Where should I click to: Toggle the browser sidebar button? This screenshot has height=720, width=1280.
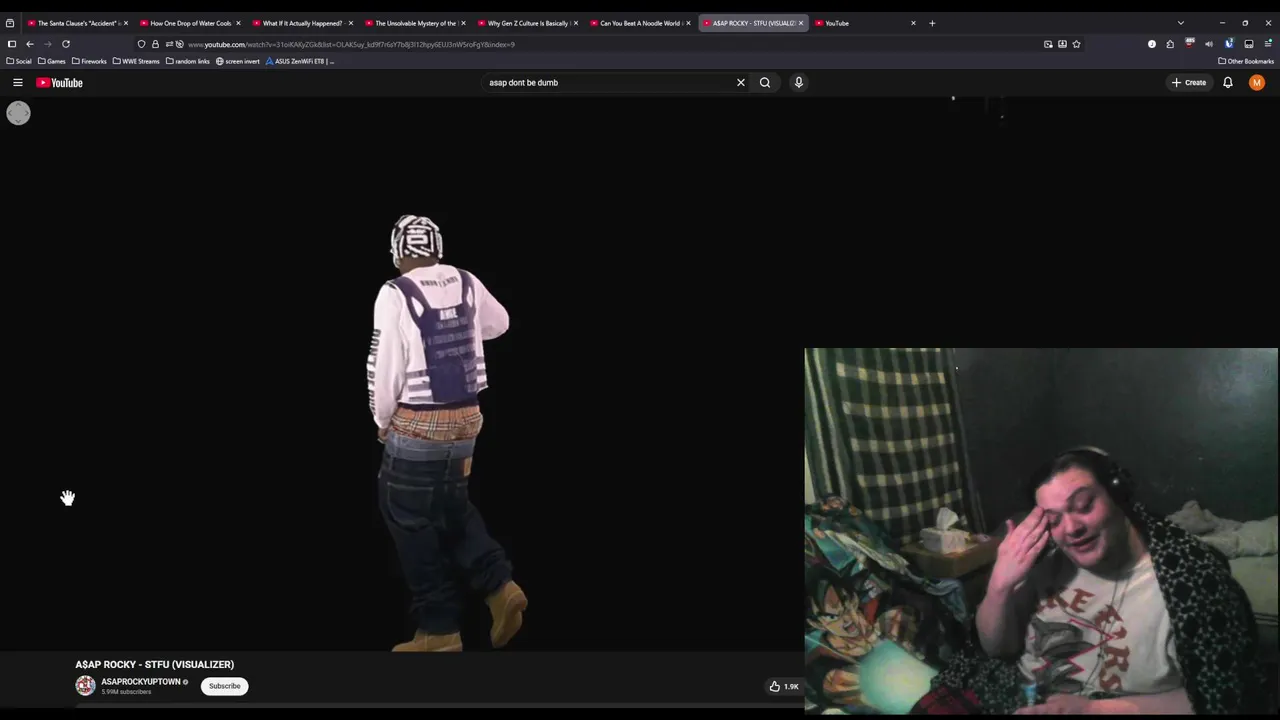point(12,44)
